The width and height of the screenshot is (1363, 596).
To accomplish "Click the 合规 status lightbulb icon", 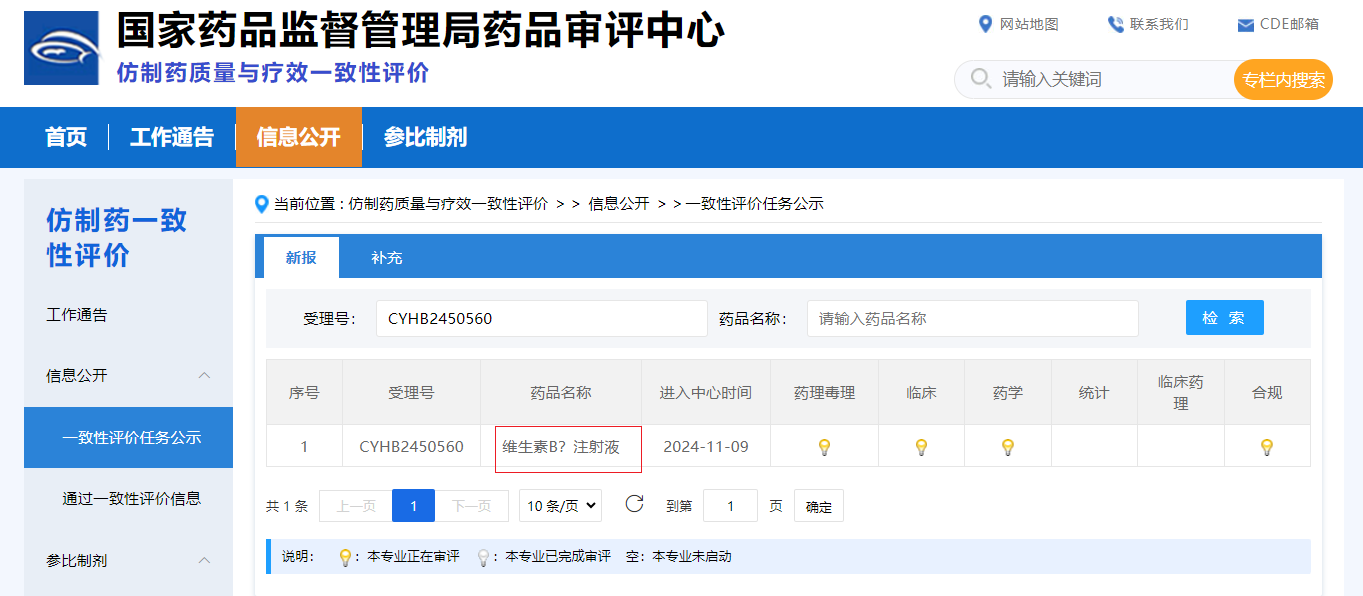I will 1267,446.
